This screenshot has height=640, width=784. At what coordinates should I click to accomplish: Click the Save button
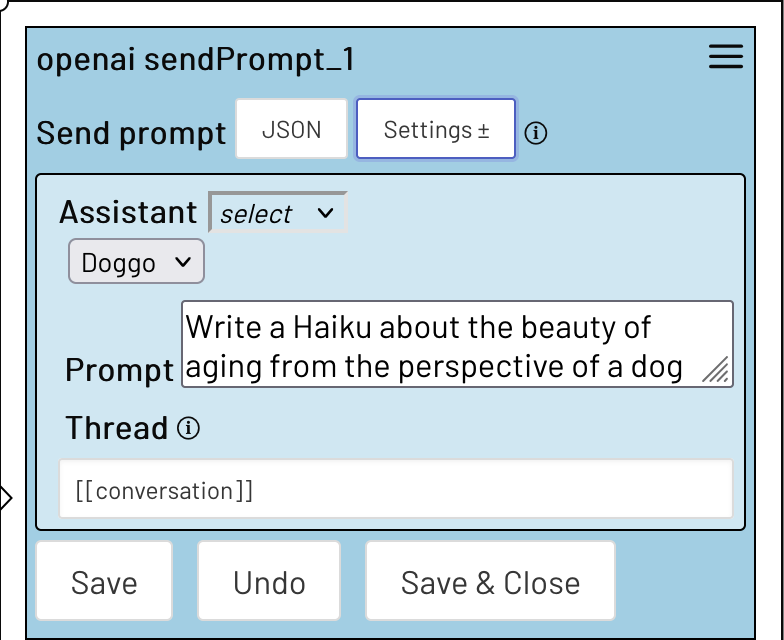pyautogui.click(x=104, y=581)
